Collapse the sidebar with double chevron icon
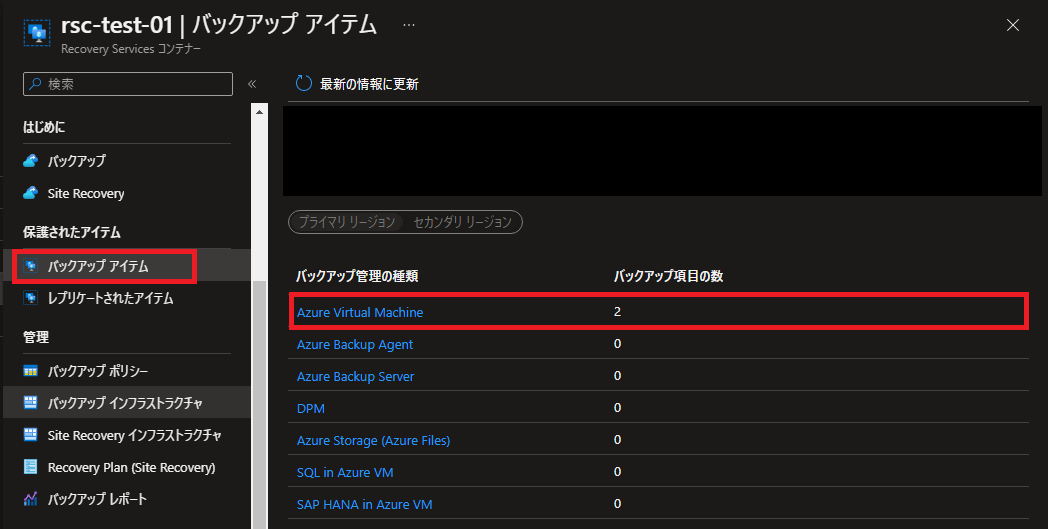The image size is (1048, 529). tap(252, 84)
